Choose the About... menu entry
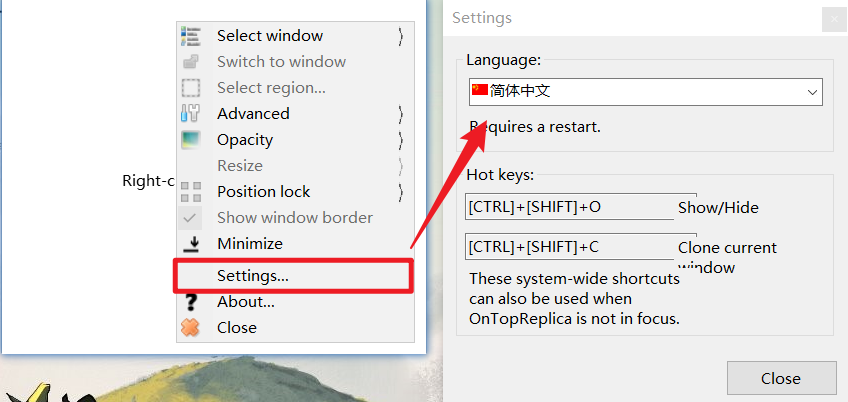Screen dimensions: 848x402 246,302
